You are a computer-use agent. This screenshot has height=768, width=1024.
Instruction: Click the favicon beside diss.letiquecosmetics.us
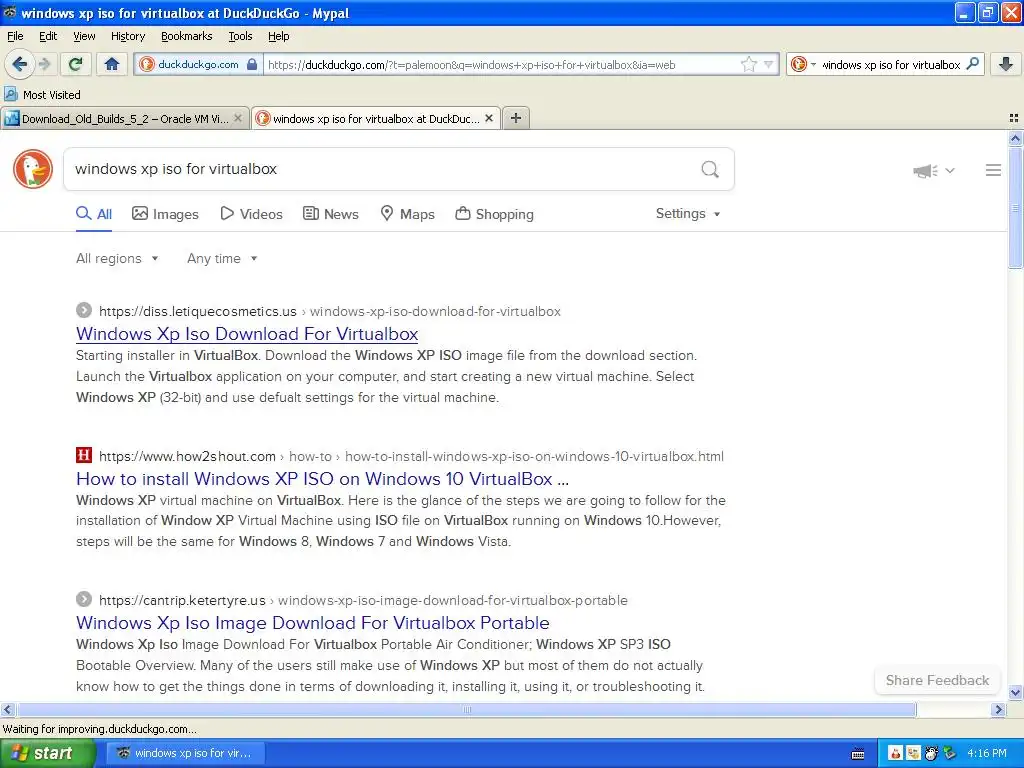(84, 310)
